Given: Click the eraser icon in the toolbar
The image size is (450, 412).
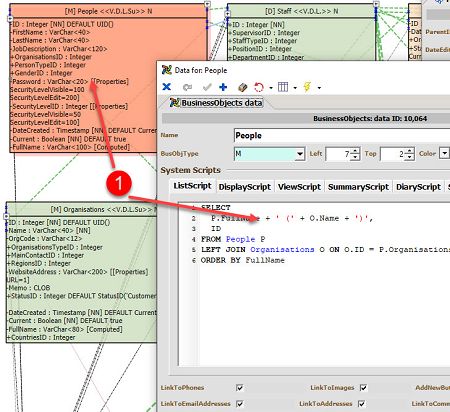Looking at the screenshot, I should [243, 87].
